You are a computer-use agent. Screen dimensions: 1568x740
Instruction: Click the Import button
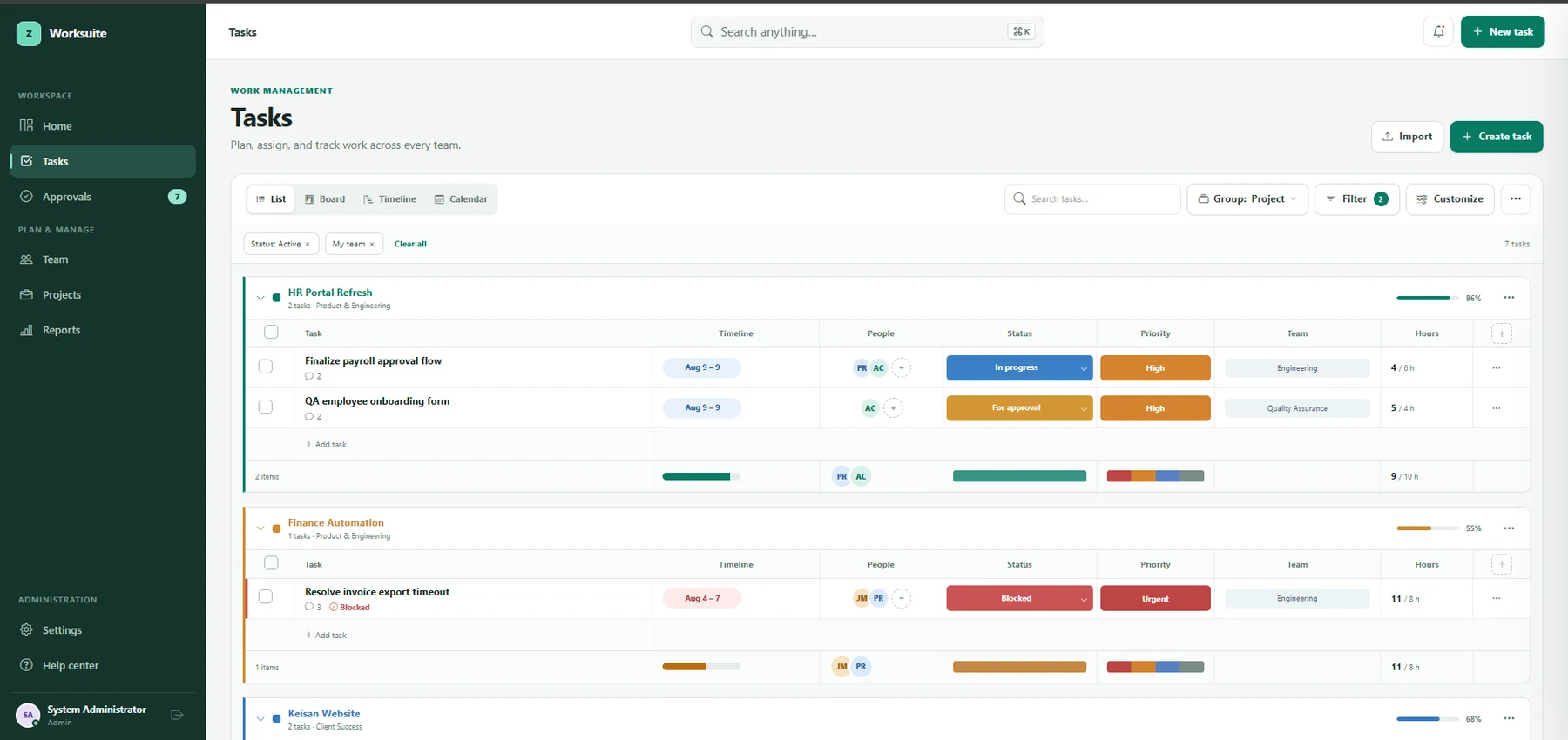(x=1407, y=137)
